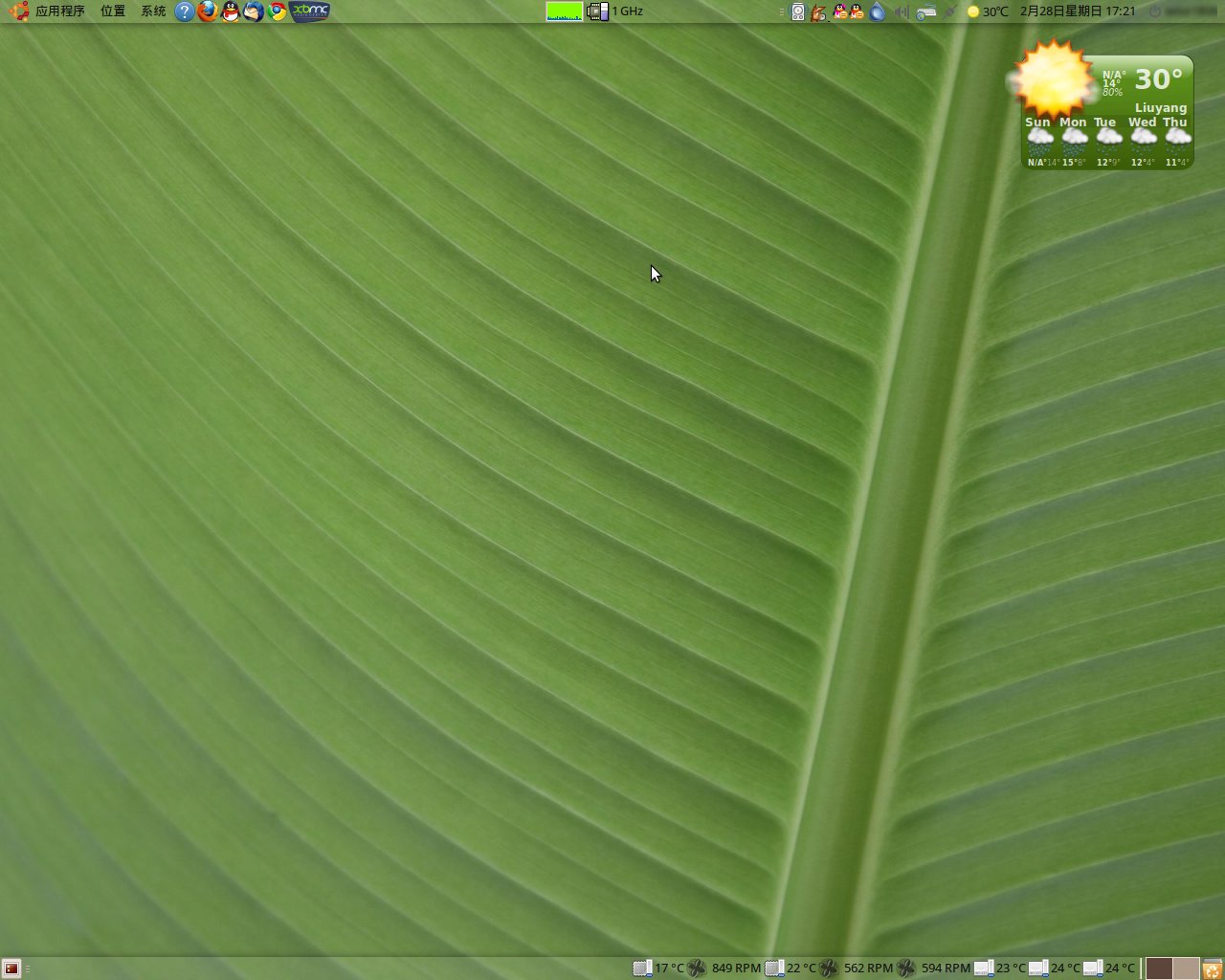Screen dimensions: 1225x980
Task: Switch to the second lighter workspace
Action: point(1186,969)
